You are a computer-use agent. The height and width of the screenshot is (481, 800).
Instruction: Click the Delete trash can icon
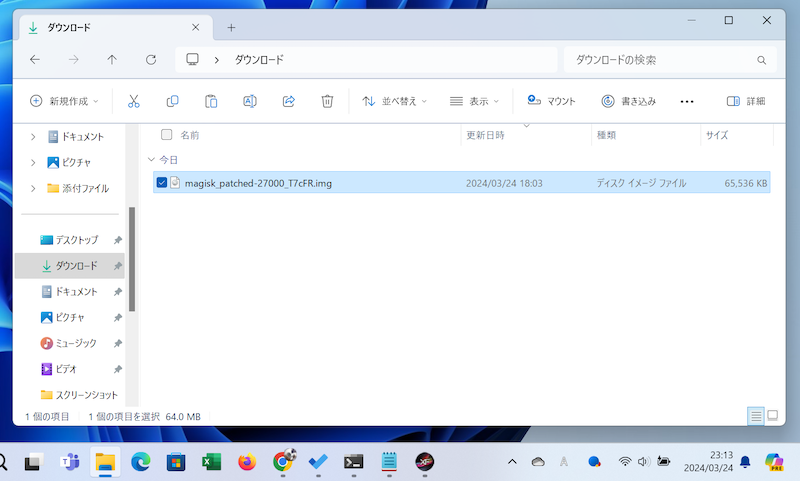point(327,101)
